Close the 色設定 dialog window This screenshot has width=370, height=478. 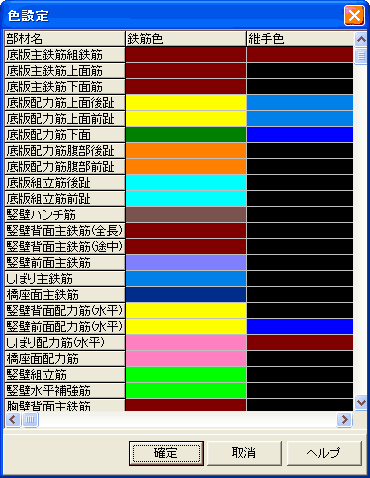[x=354, y=15]
